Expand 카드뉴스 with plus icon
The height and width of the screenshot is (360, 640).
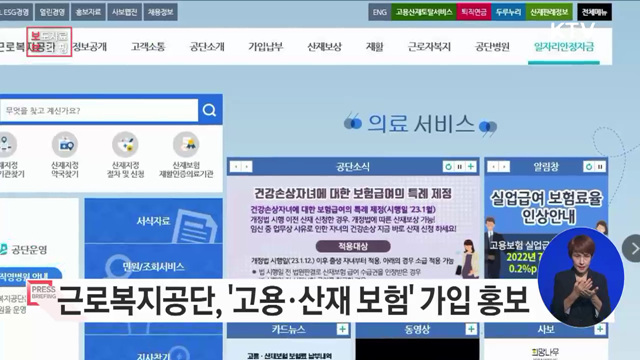tap(342, 329)
